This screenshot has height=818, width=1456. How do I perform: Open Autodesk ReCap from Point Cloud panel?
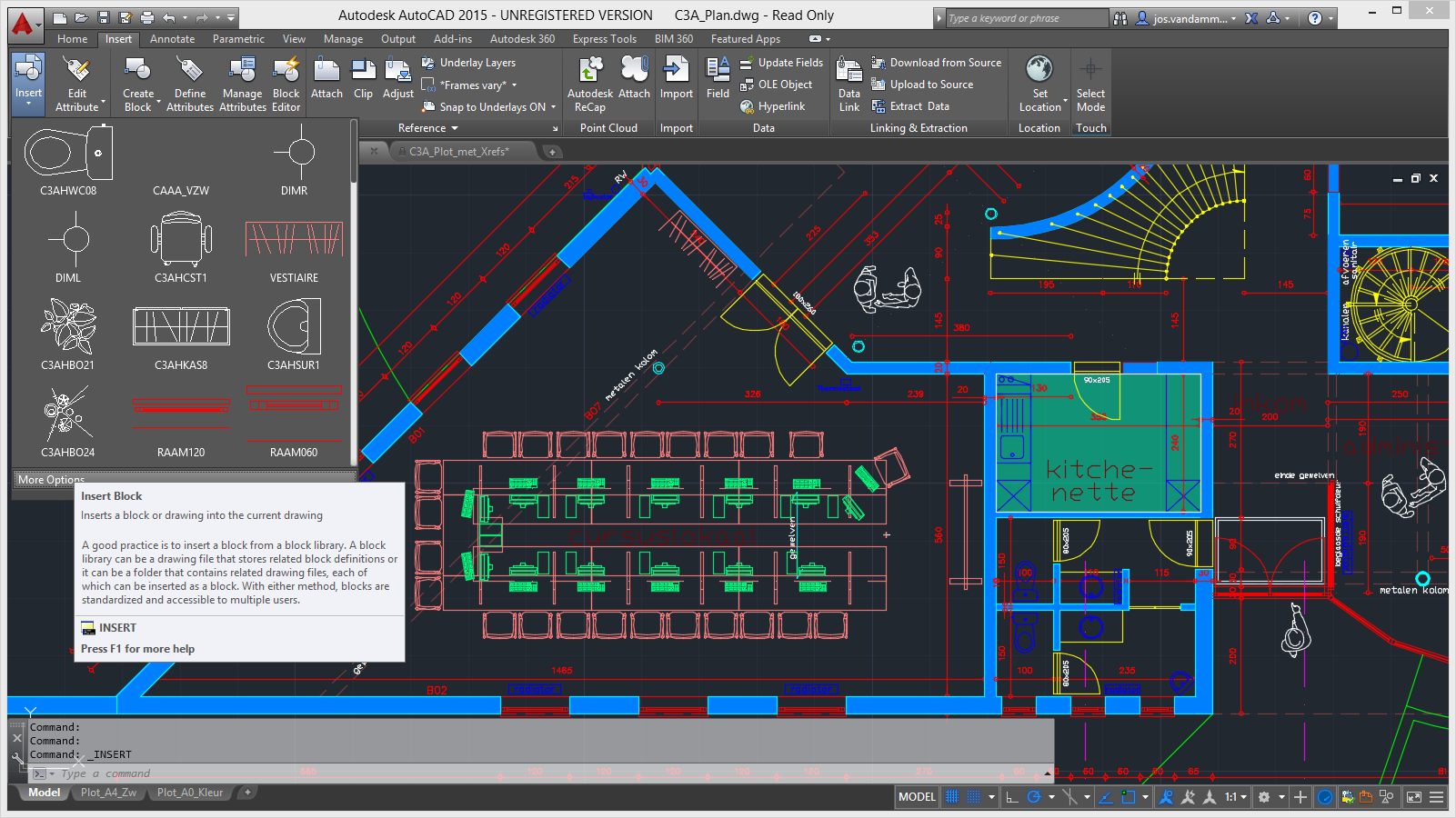[590, 83]
